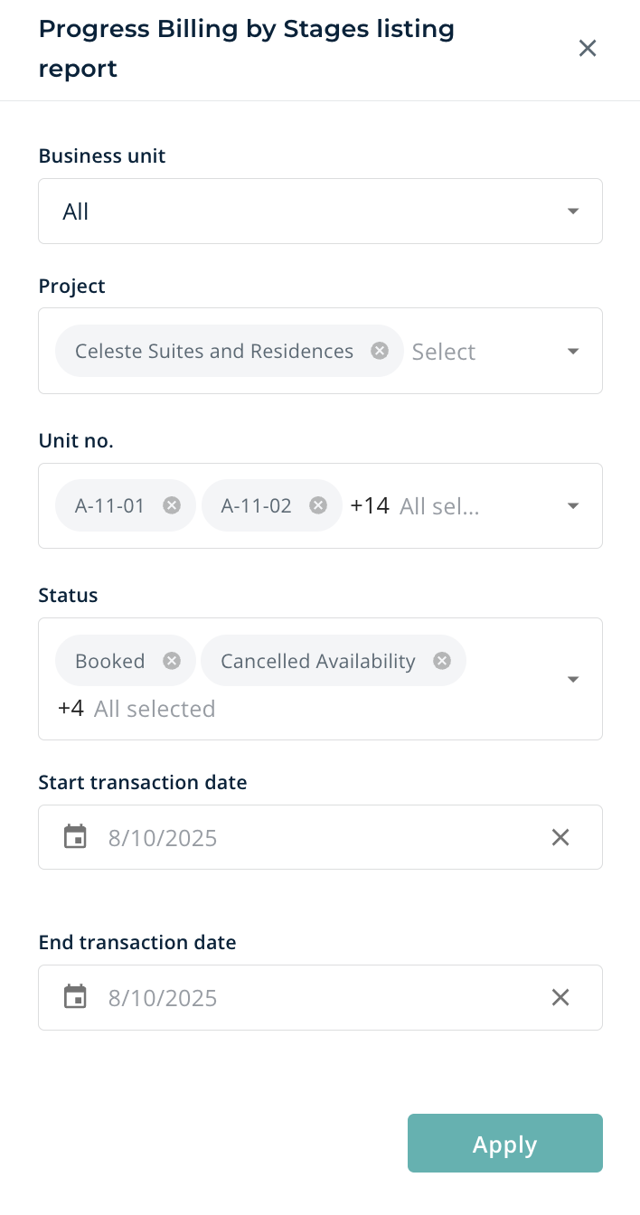Open the Business unit dropdown
Screen dimensions: 640x1215
pyautogui.click(x=320, y=211)
